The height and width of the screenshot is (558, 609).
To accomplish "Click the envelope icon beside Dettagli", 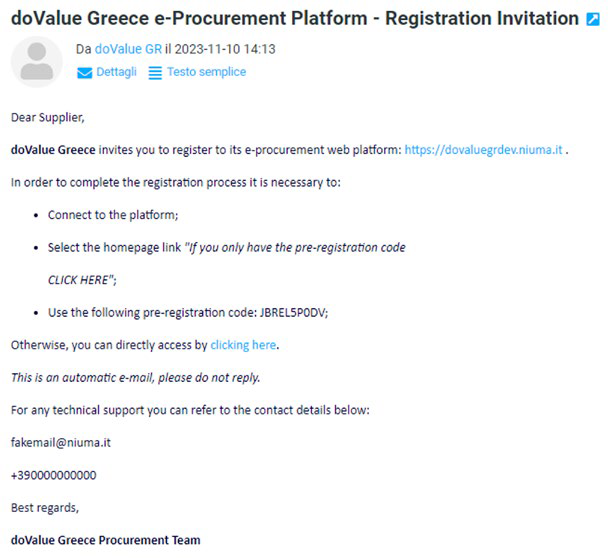I will [85, 72].
